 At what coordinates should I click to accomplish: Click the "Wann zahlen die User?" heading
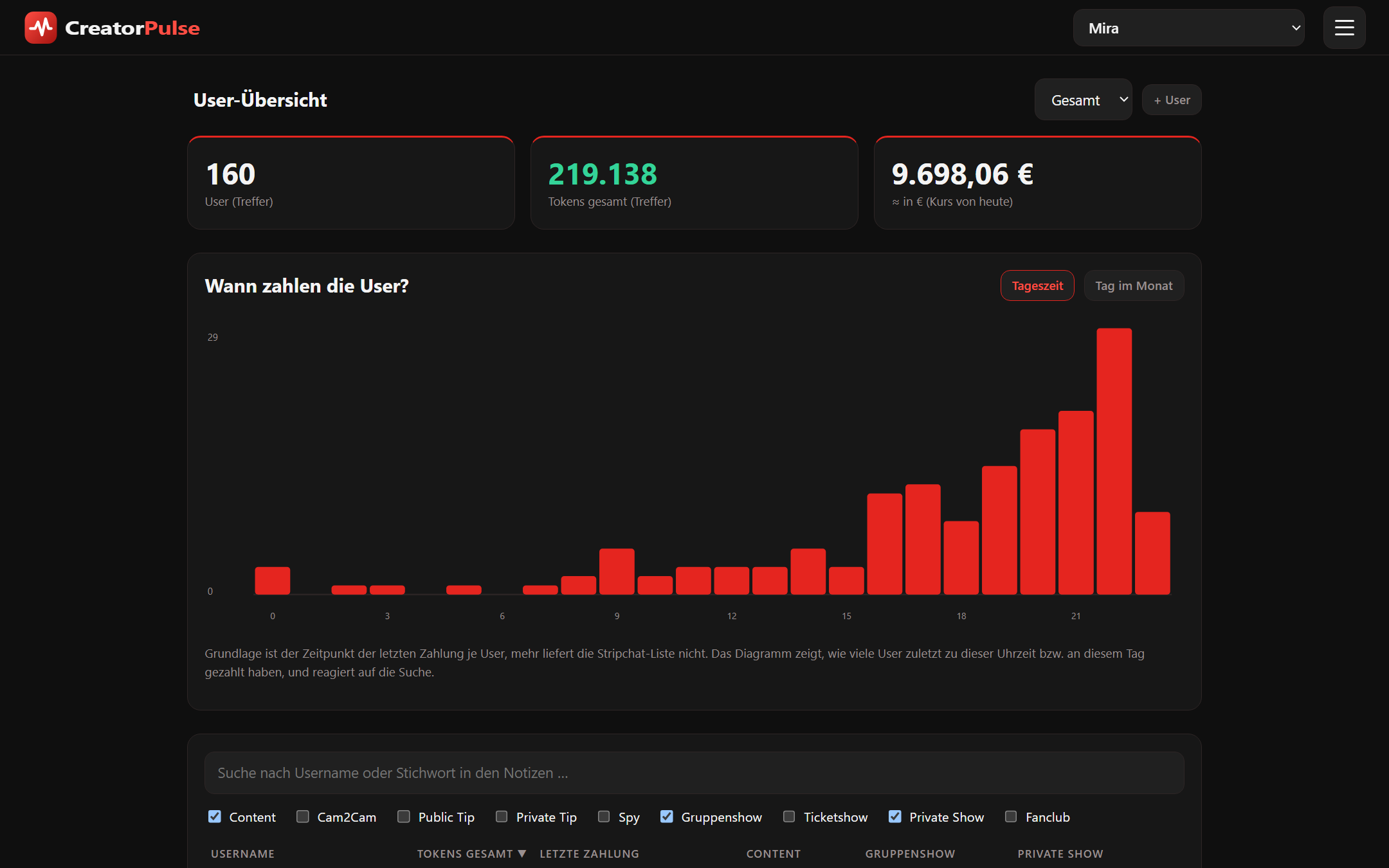[x=307, y=286]
